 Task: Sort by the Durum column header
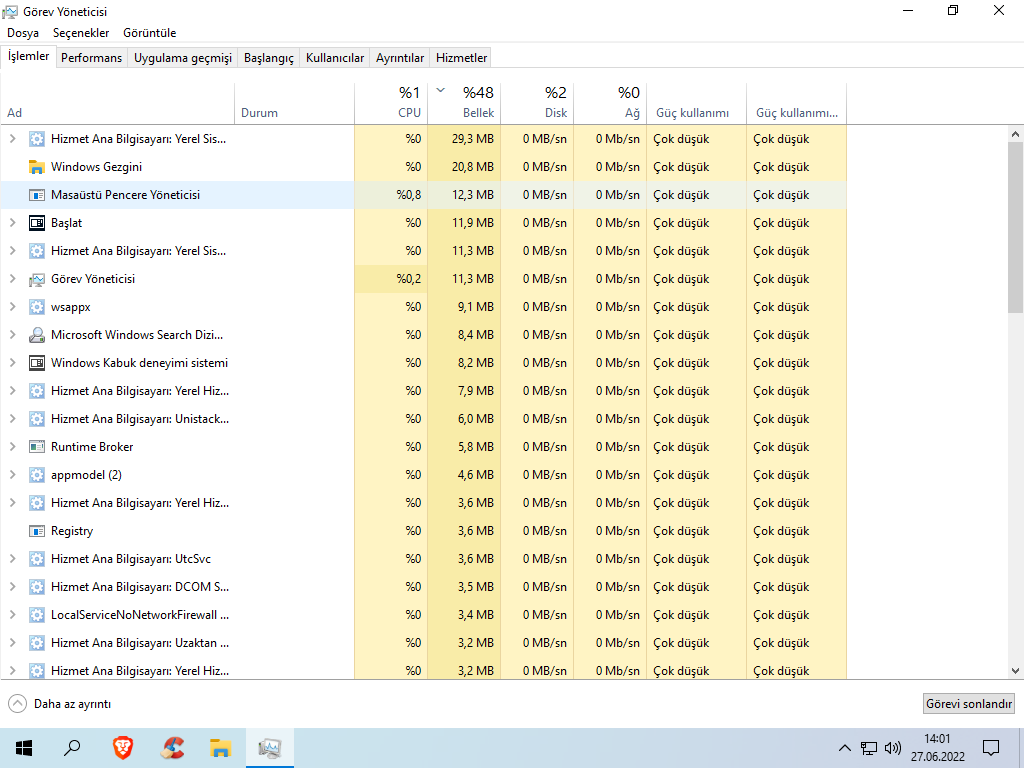click(x=295, y=103)
